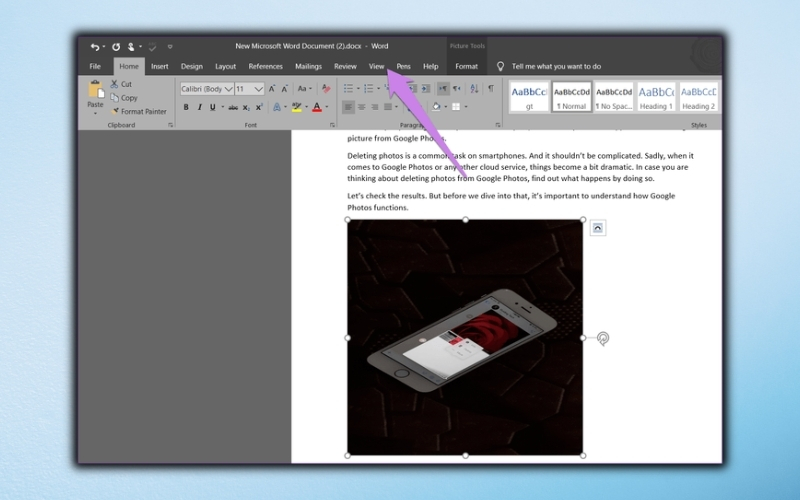Clear all formatting with the eraser icon

[326, 89]
